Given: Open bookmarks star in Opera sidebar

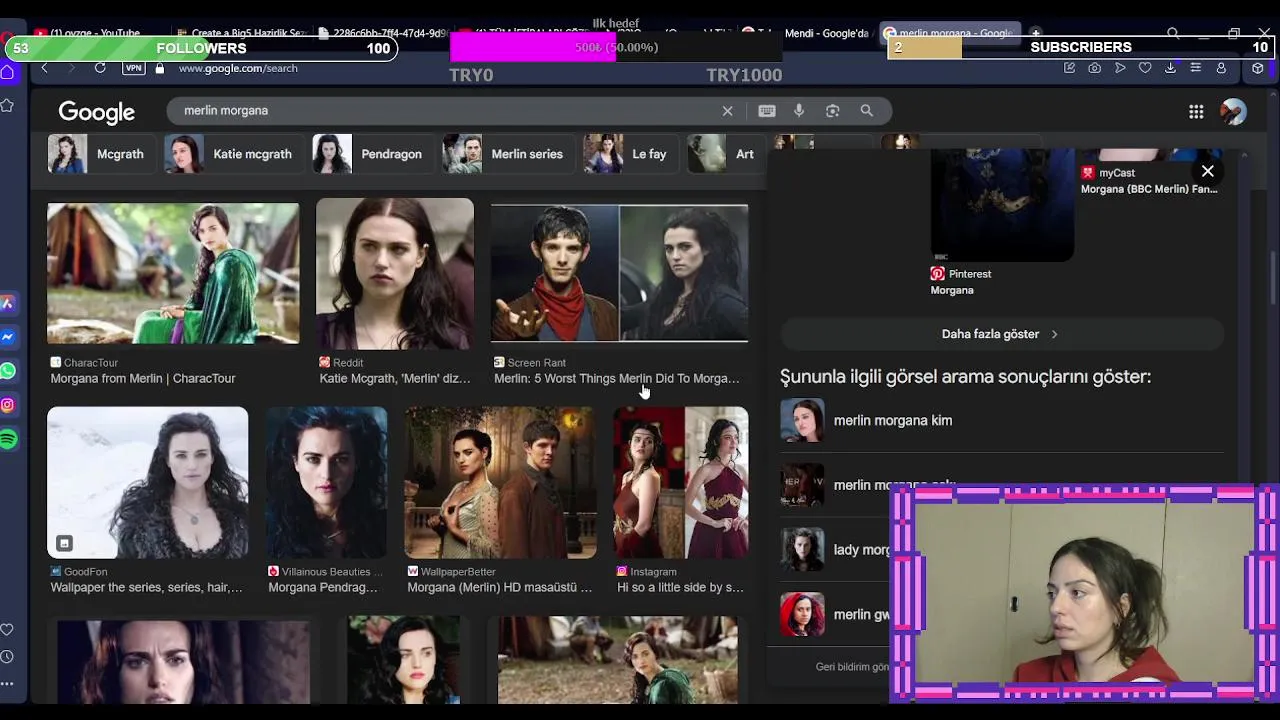Looking at the screenshot, I should point(7,105).
